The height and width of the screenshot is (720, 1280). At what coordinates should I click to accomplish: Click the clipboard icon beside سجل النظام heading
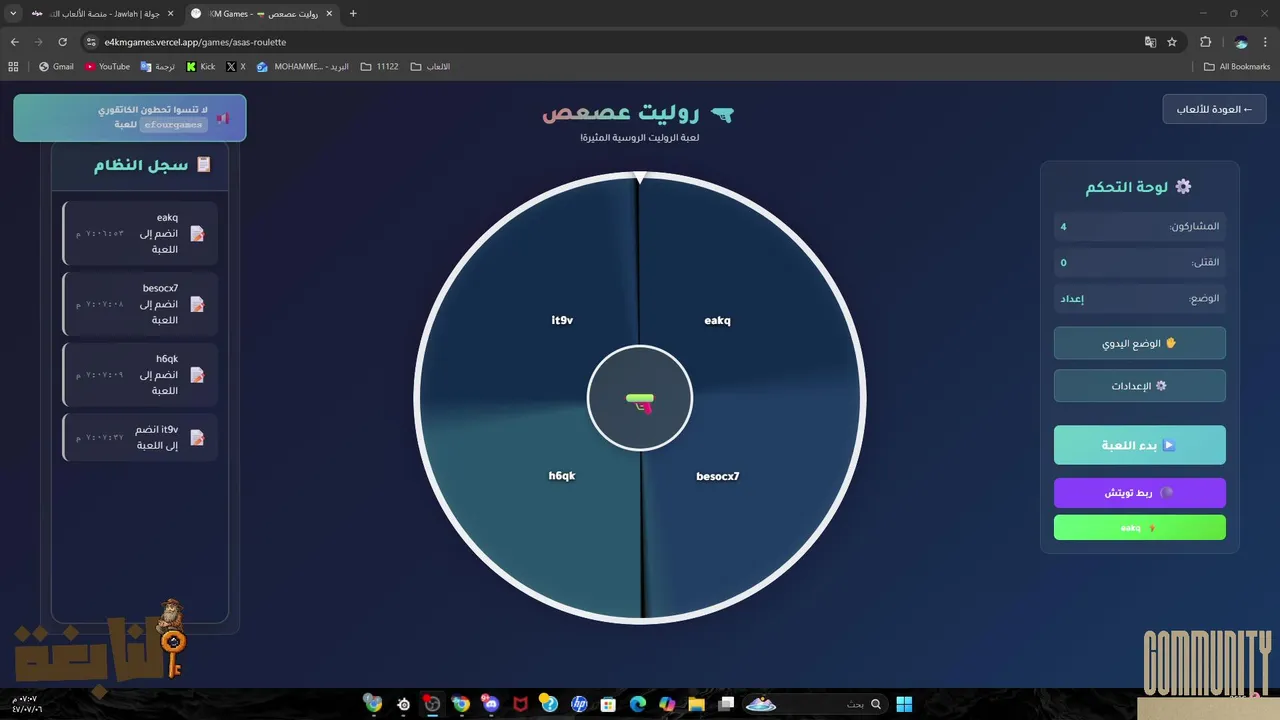(204, 165)
